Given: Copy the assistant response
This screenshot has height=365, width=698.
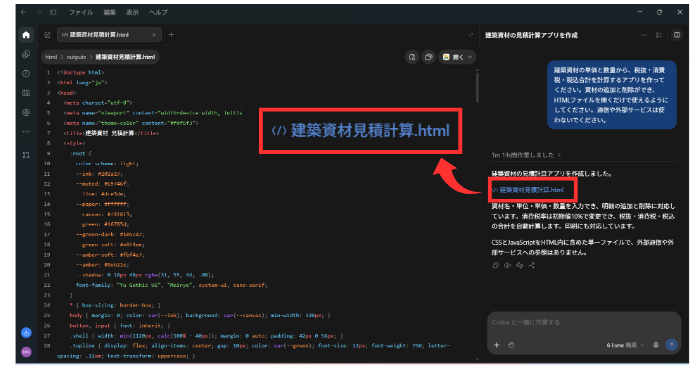Looking at the screenshot, I should [495, 265].
